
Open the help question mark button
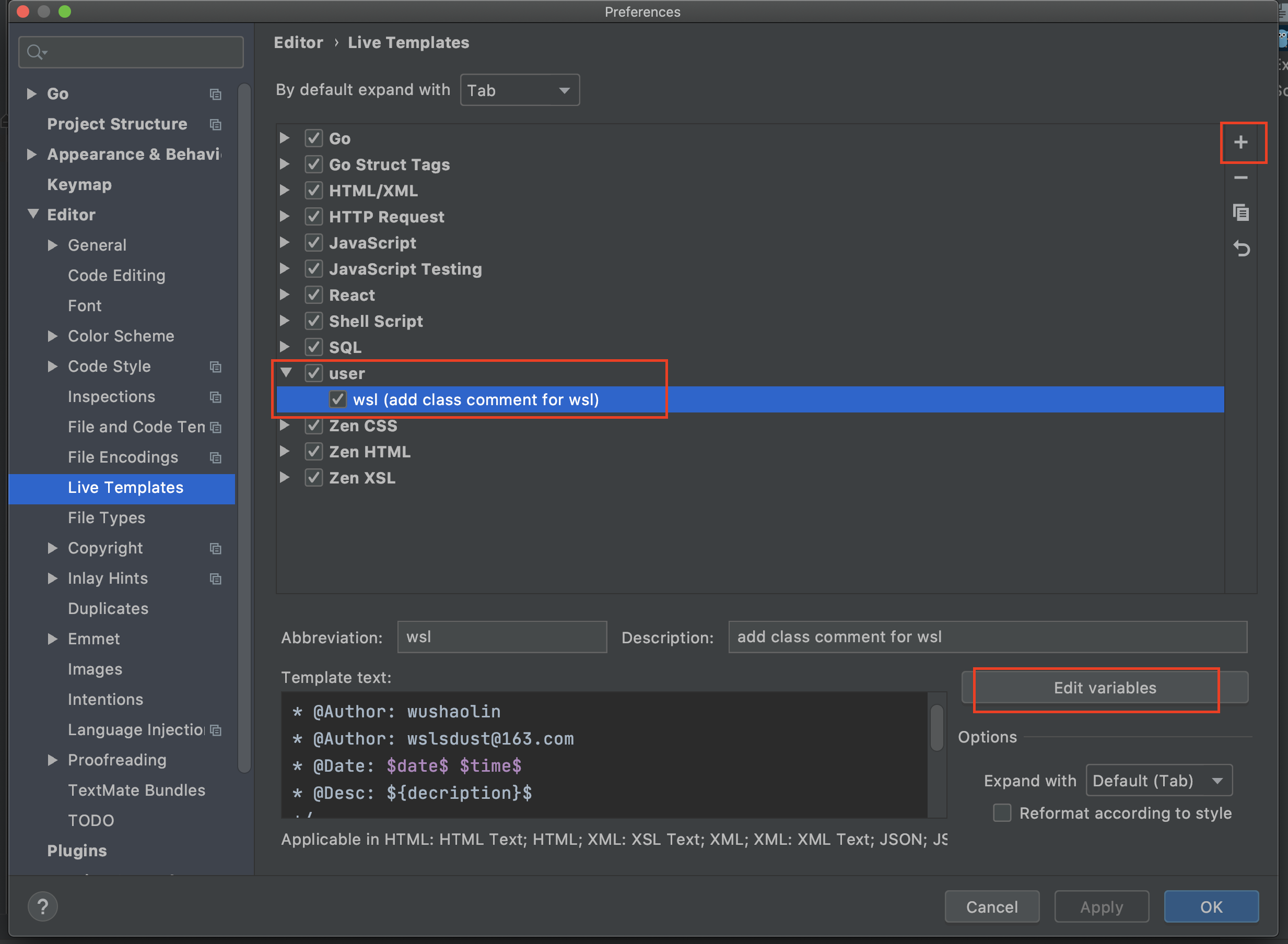(43, 906)
